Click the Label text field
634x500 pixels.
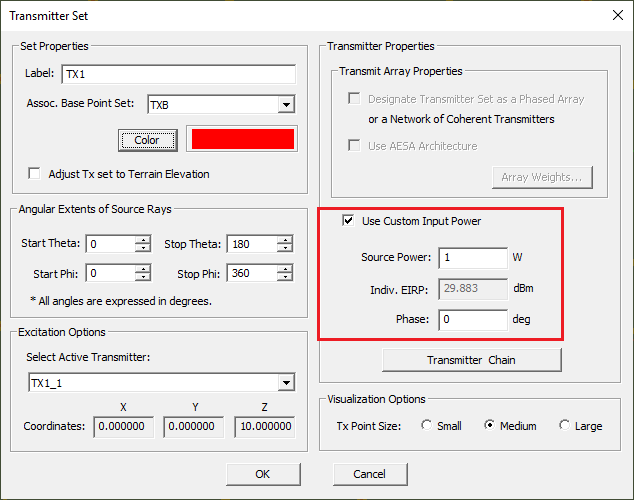click(178, 74)
